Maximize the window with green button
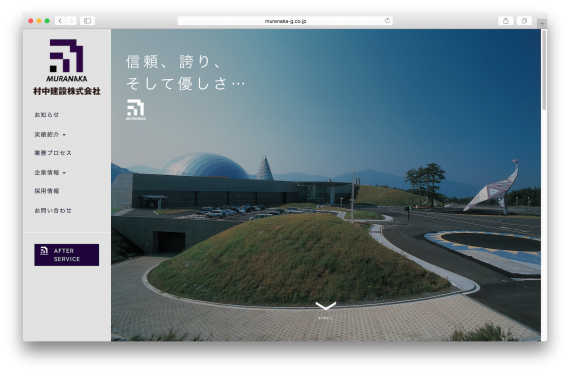This screenshot has width=570, height=374. tap(47, 21)
